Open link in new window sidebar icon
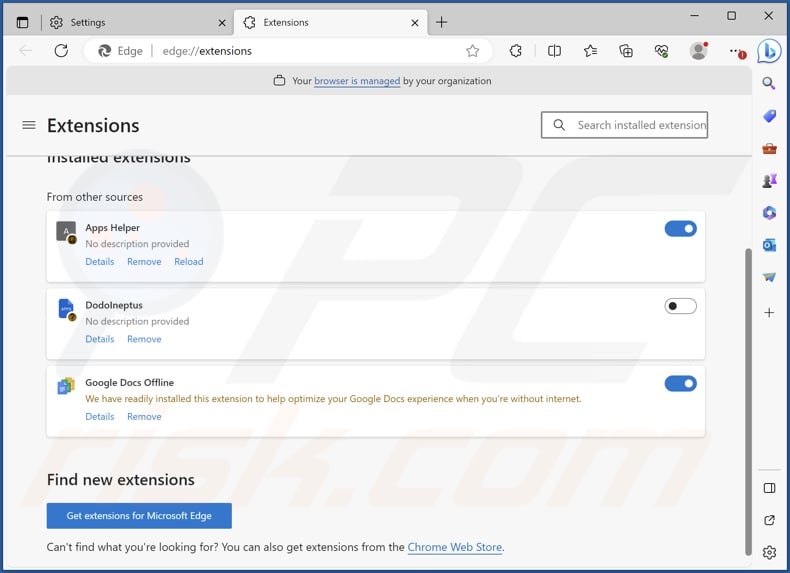Image resolution: width=790 pixels, height=573 pixels. (x=769, y=520)
